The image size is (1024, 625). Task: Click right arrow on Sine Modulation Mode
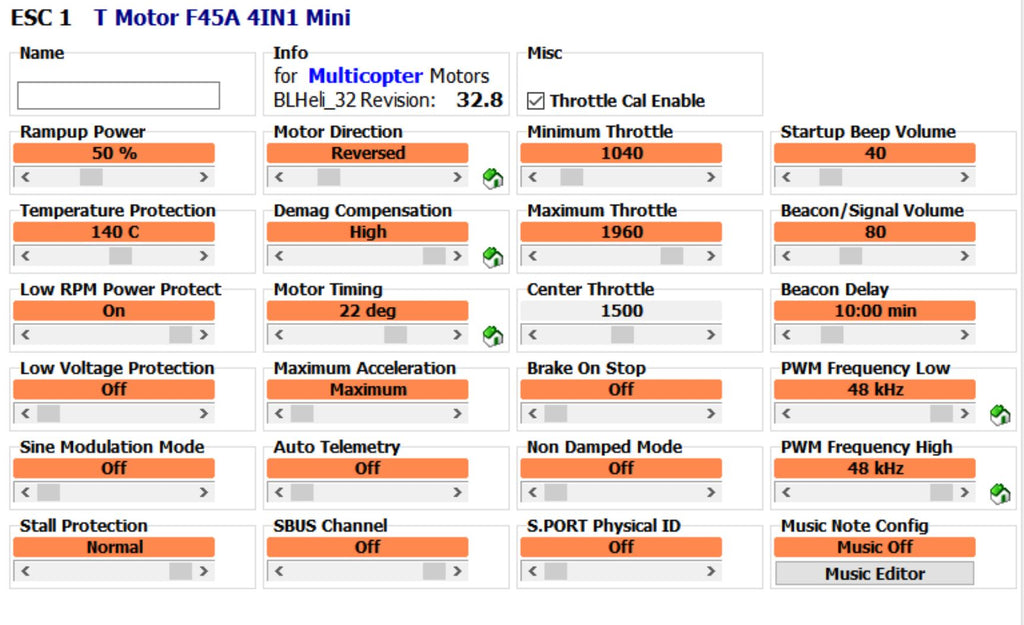point(204,492)
